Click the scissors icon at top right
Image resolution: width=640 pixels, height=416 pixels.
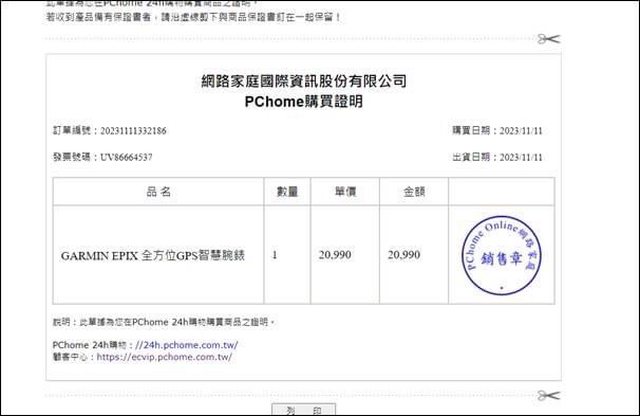point(547,39)
